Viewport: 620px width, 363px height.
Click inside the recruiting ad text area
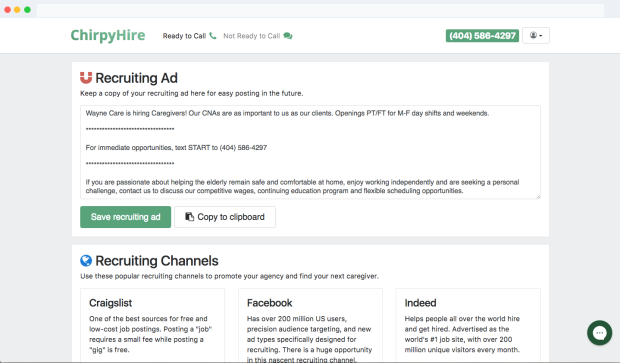[310, 152]
